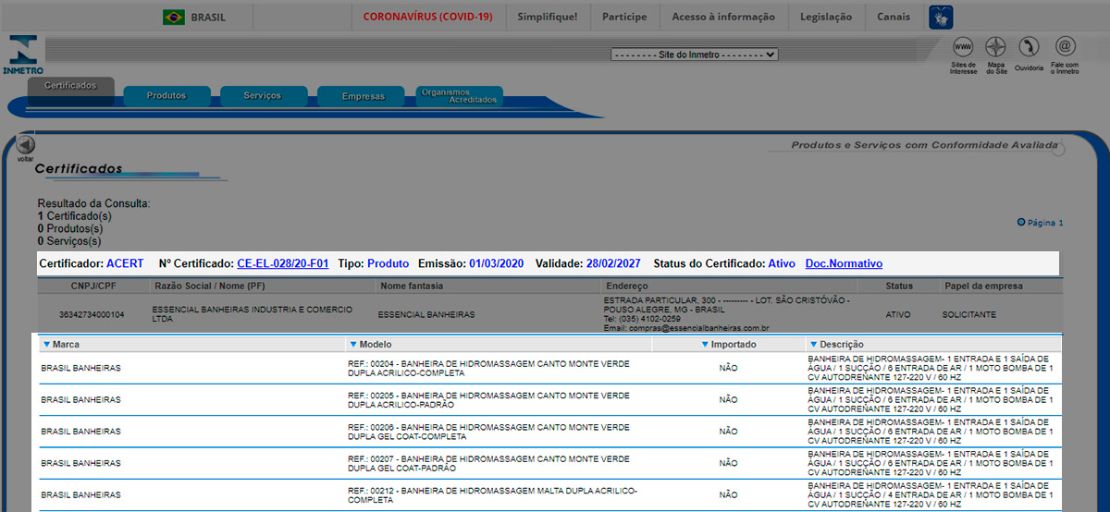Sort by Descrição column arrow
The image size is (1110, 512).
813,344
